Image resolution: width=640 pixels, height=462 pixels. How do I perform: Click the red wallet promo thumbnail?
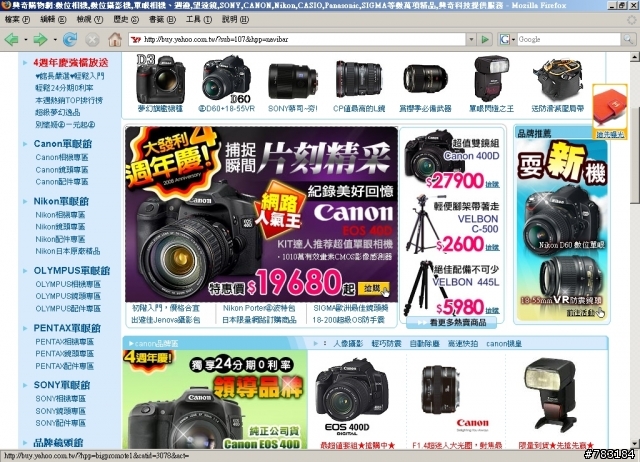[x=610, y=108]
